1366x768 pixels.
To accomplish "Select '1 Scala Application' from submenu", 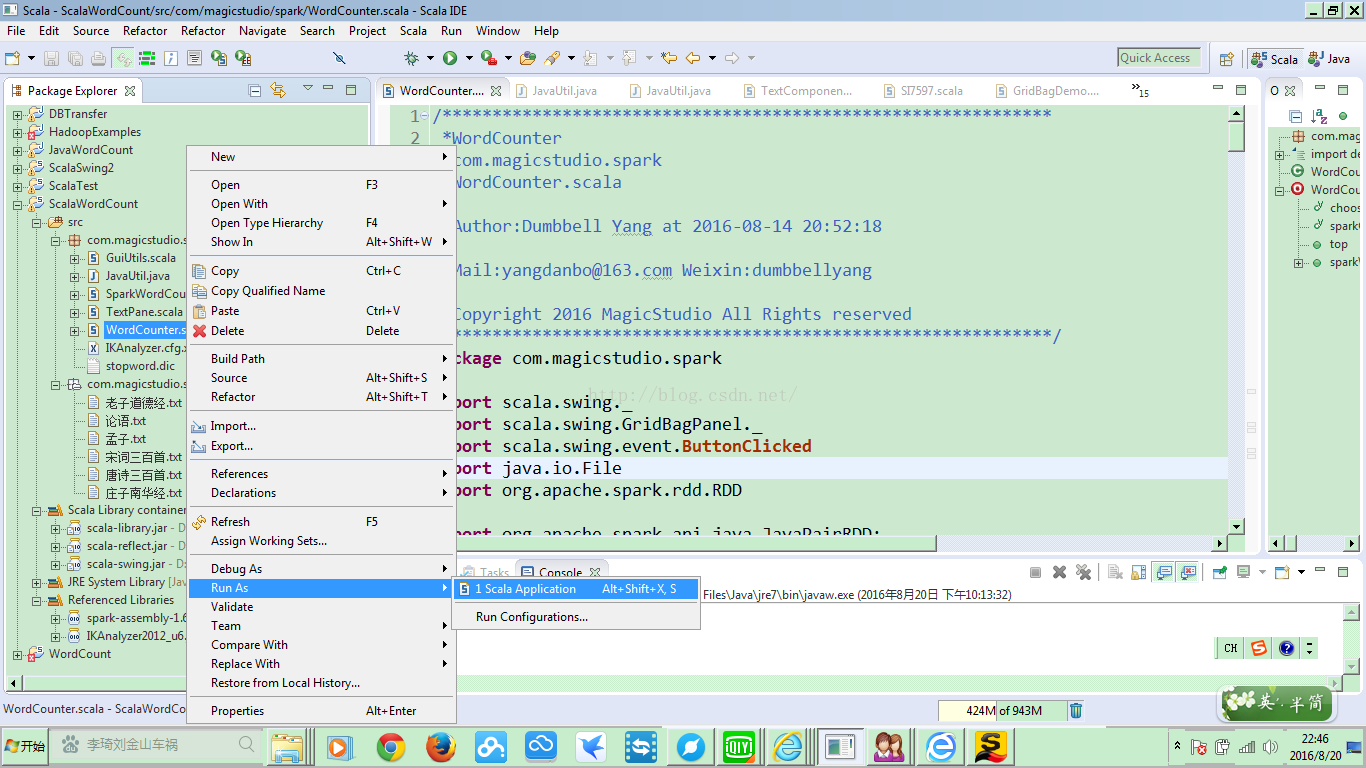I will click(x=525, y=589).
